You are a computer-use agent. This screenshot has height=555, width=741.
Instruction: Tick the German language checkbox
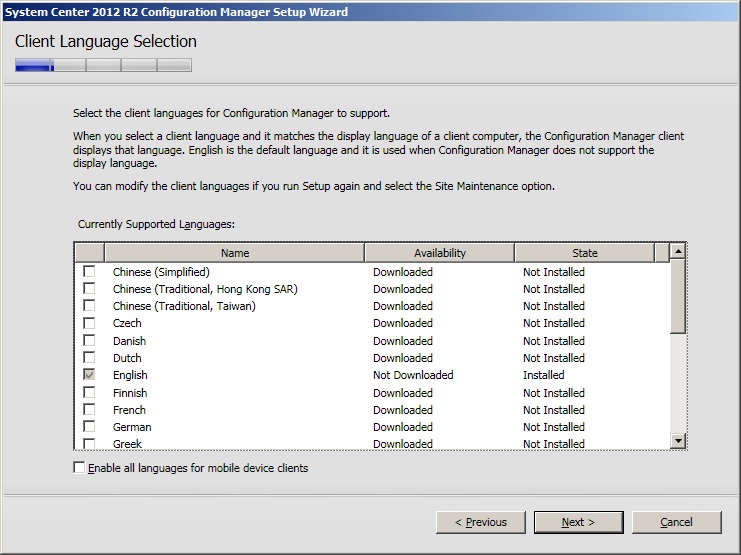pos(90,427)
